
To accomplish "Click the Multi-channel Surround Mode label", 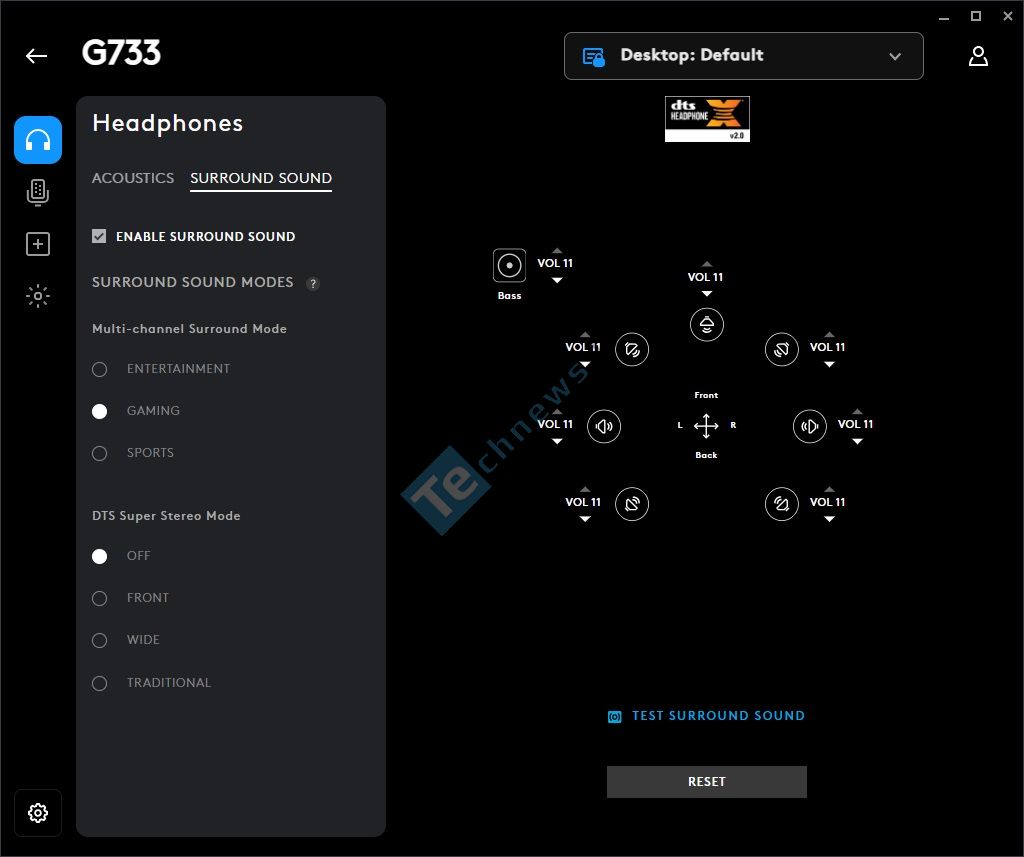I will click(x=189, y=329).
